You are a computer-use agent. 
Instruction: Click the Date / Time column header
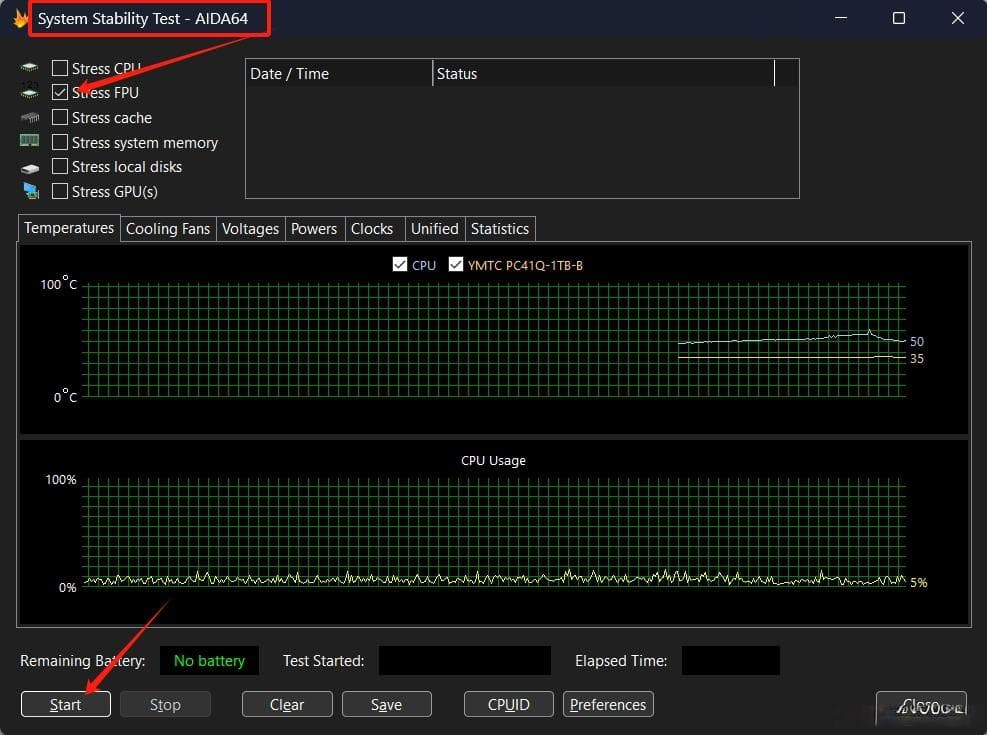tap(339, 74)
